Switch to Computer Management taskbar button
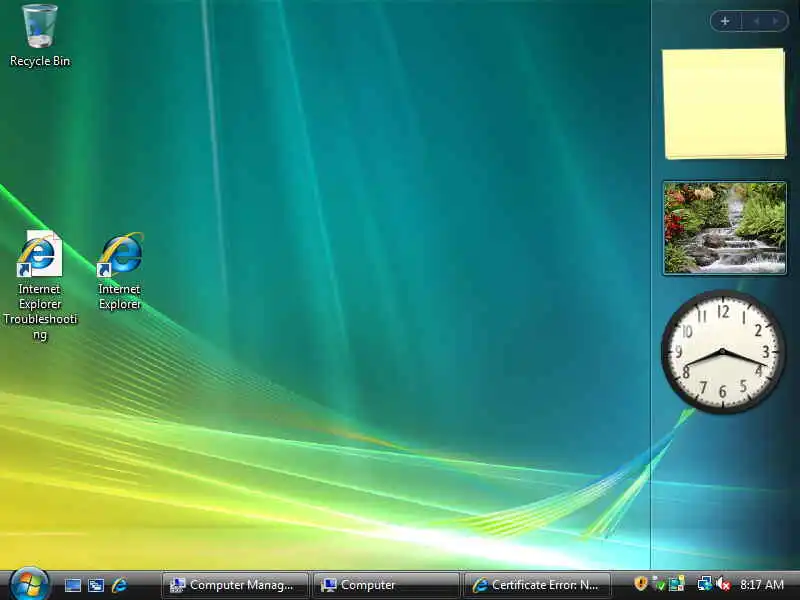800x600 pixels. pos(235,585)
